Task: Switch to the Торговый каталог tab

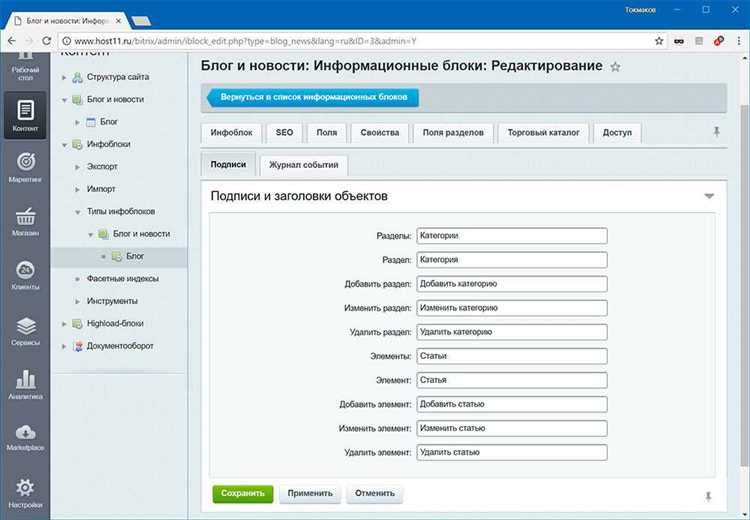Action: pyautogui.click(x=543, y=133)
